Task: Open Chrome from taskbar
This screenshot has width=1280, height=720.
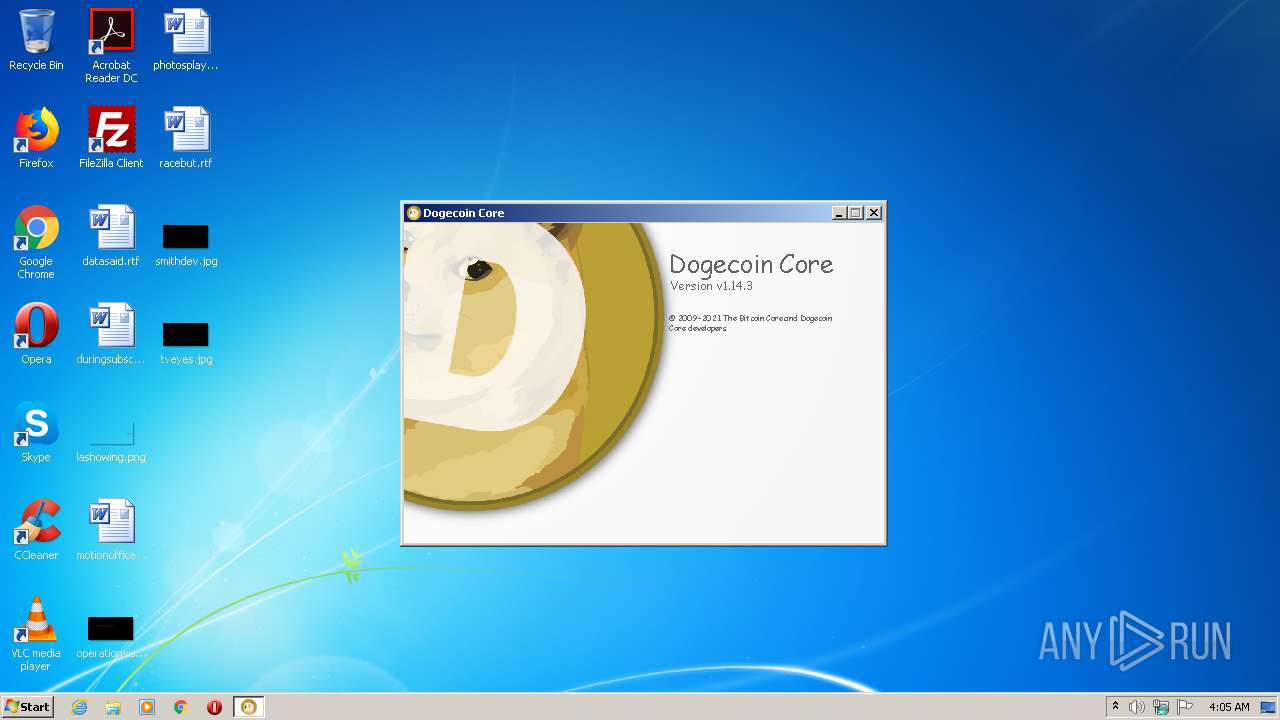Action: pos(181,707)
